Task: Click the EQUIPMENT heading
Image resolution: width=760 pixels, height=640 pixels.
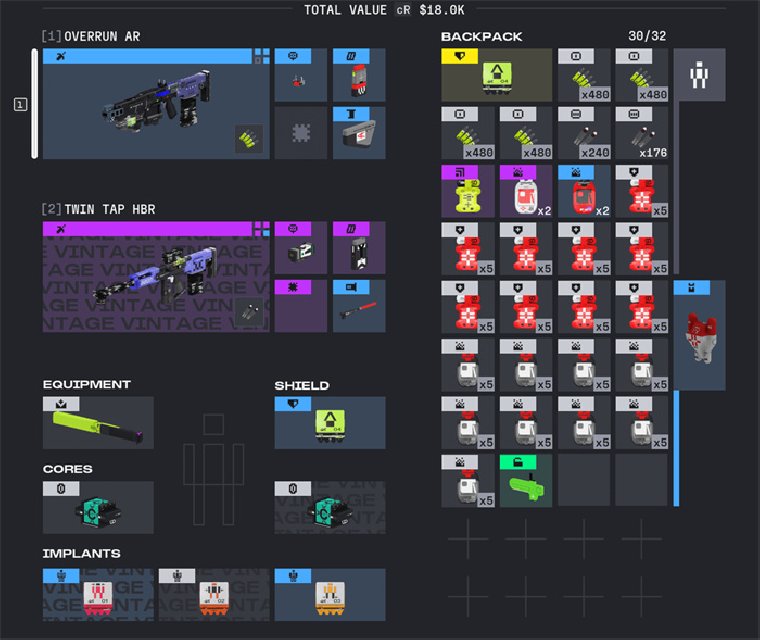Action: [87, 384]
